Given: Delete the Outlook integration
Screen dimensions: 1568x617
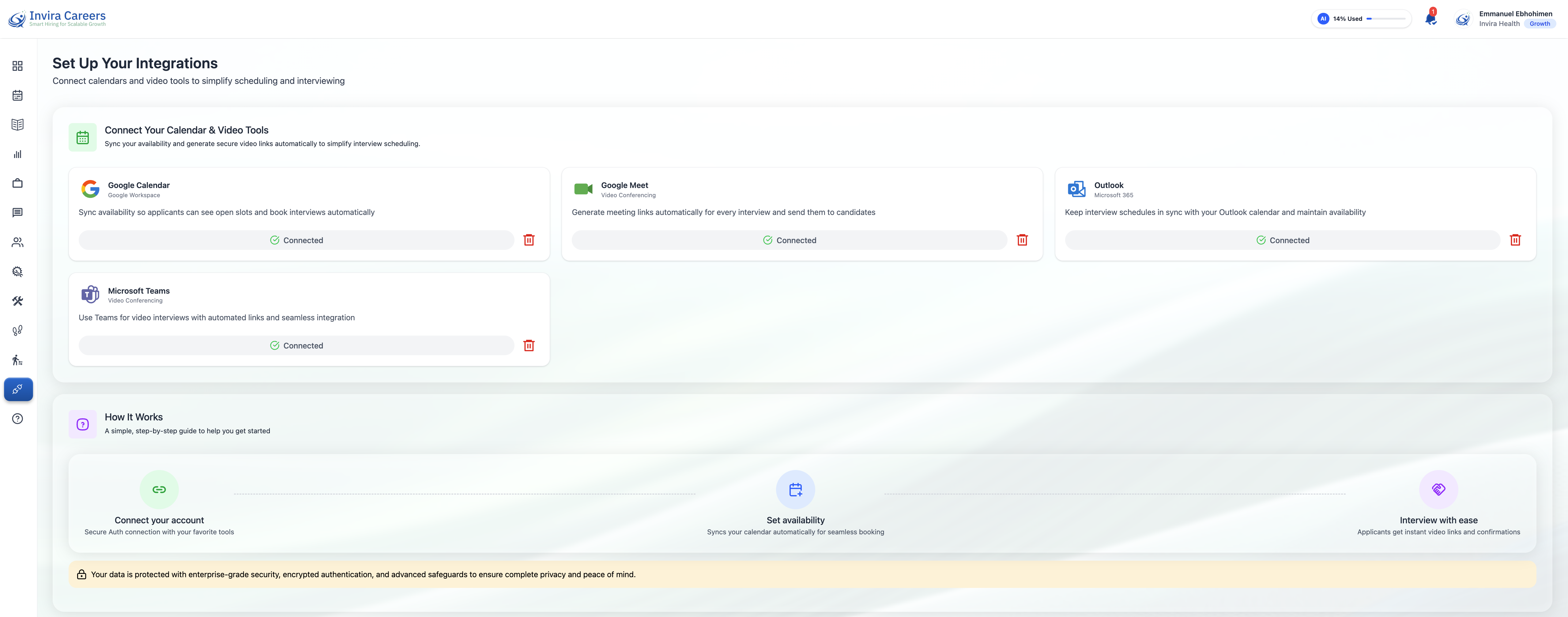Looking at the screenshot, I should tap(1515, 240).
